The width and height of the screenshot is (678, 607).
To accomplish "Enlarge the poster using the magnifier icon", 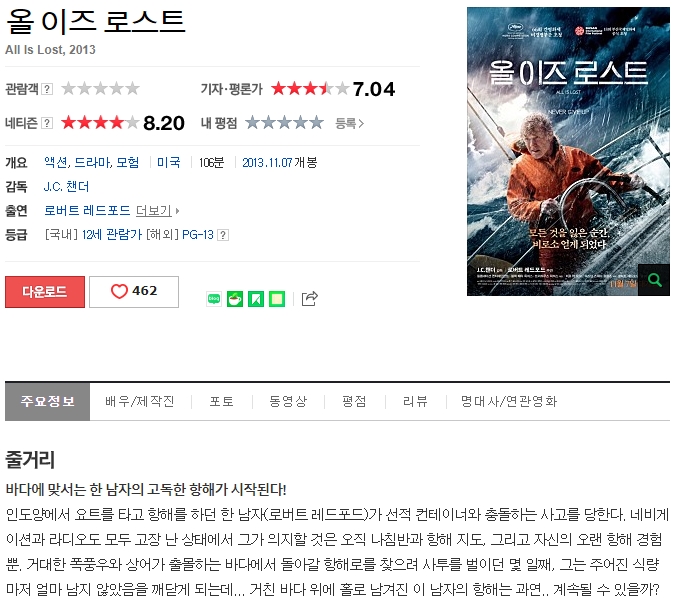I will point(654,280).
